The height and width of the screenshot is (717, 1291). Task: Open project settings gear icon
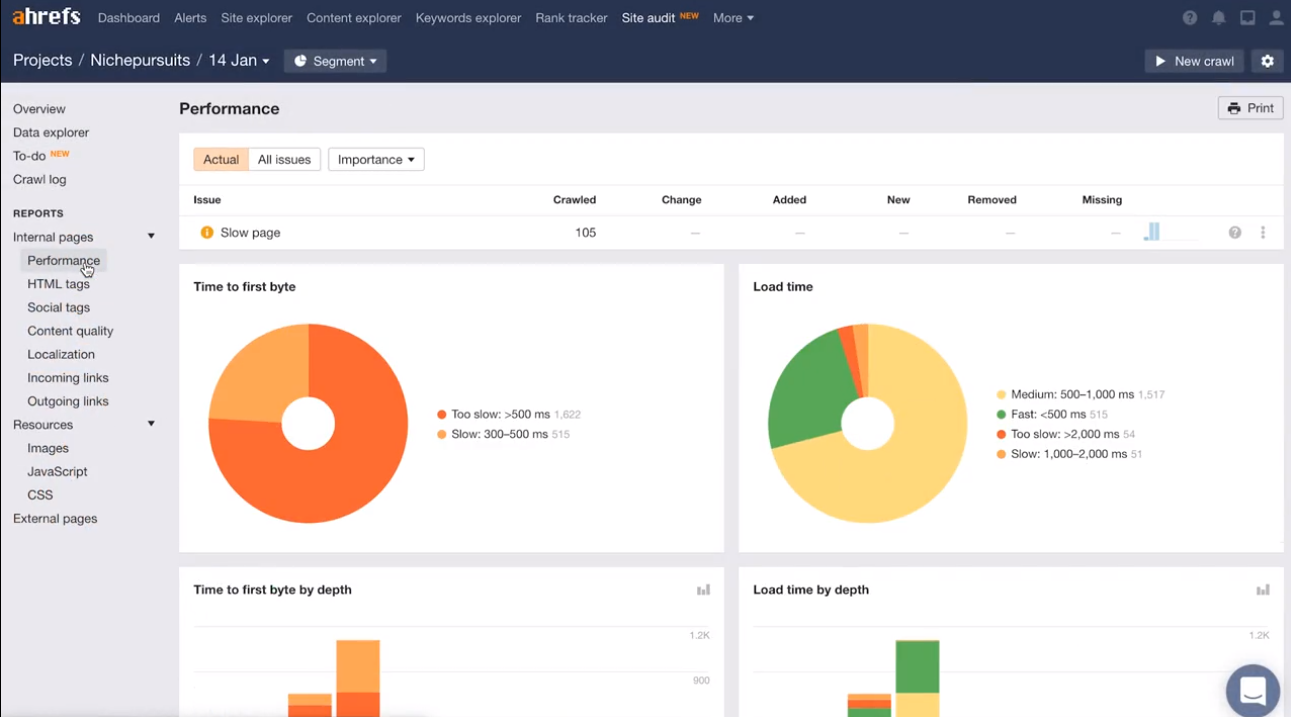coord(1267,61)
